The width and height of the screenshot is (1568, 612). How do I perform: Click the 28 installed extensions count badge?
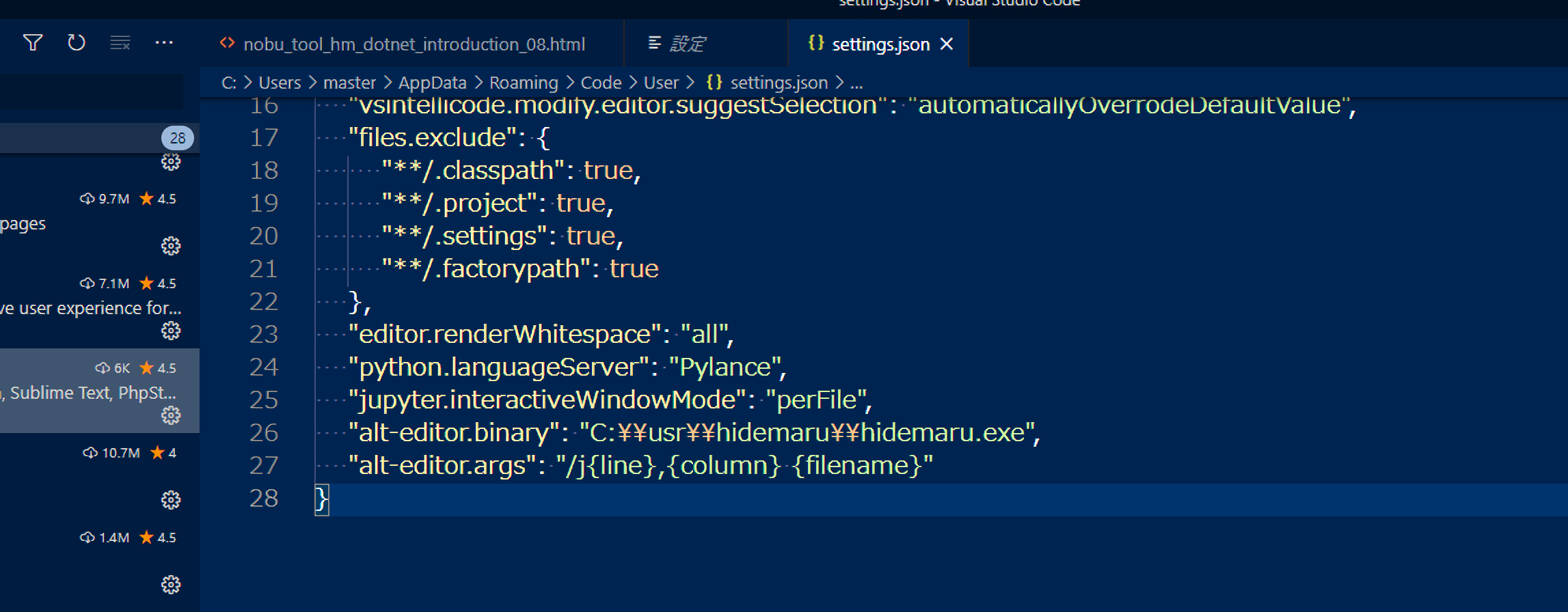click(x=178, y=138)
